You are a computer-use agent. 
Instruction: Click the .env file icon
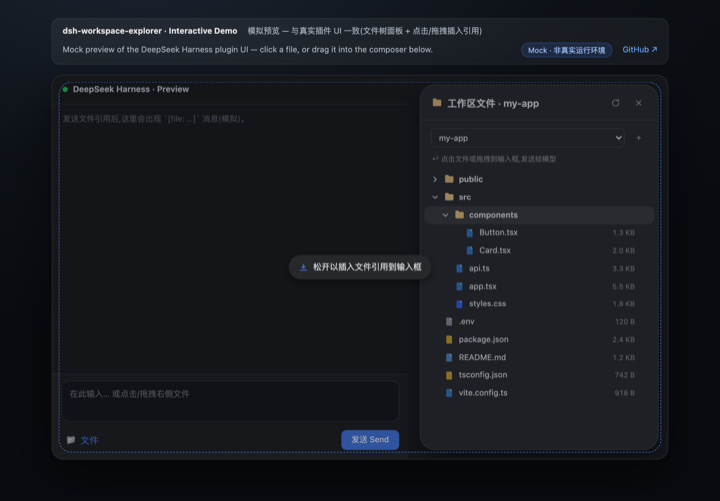click(449, 321)
